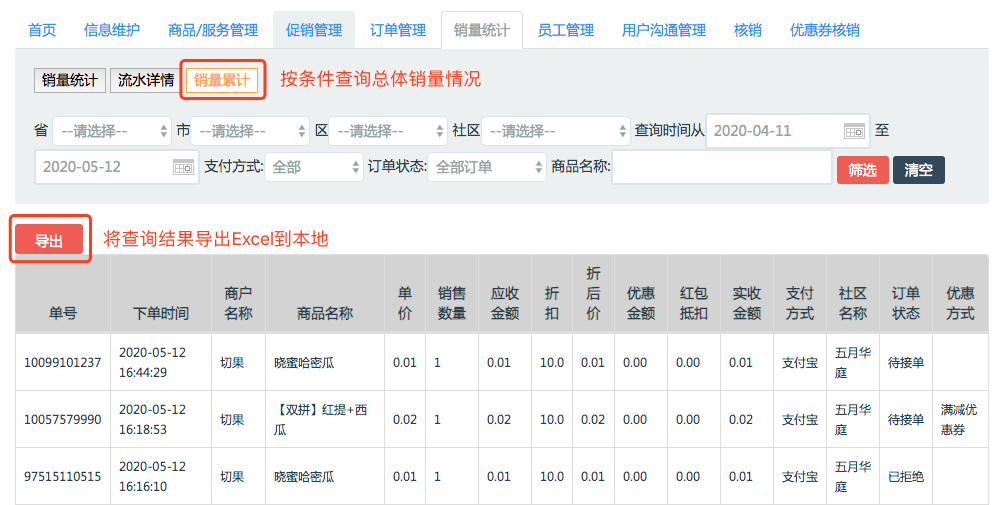This screenshot has height=505, width=1002.
Task: Click 支付宝 in order 10057579990 row
Action: coord(800,419)
